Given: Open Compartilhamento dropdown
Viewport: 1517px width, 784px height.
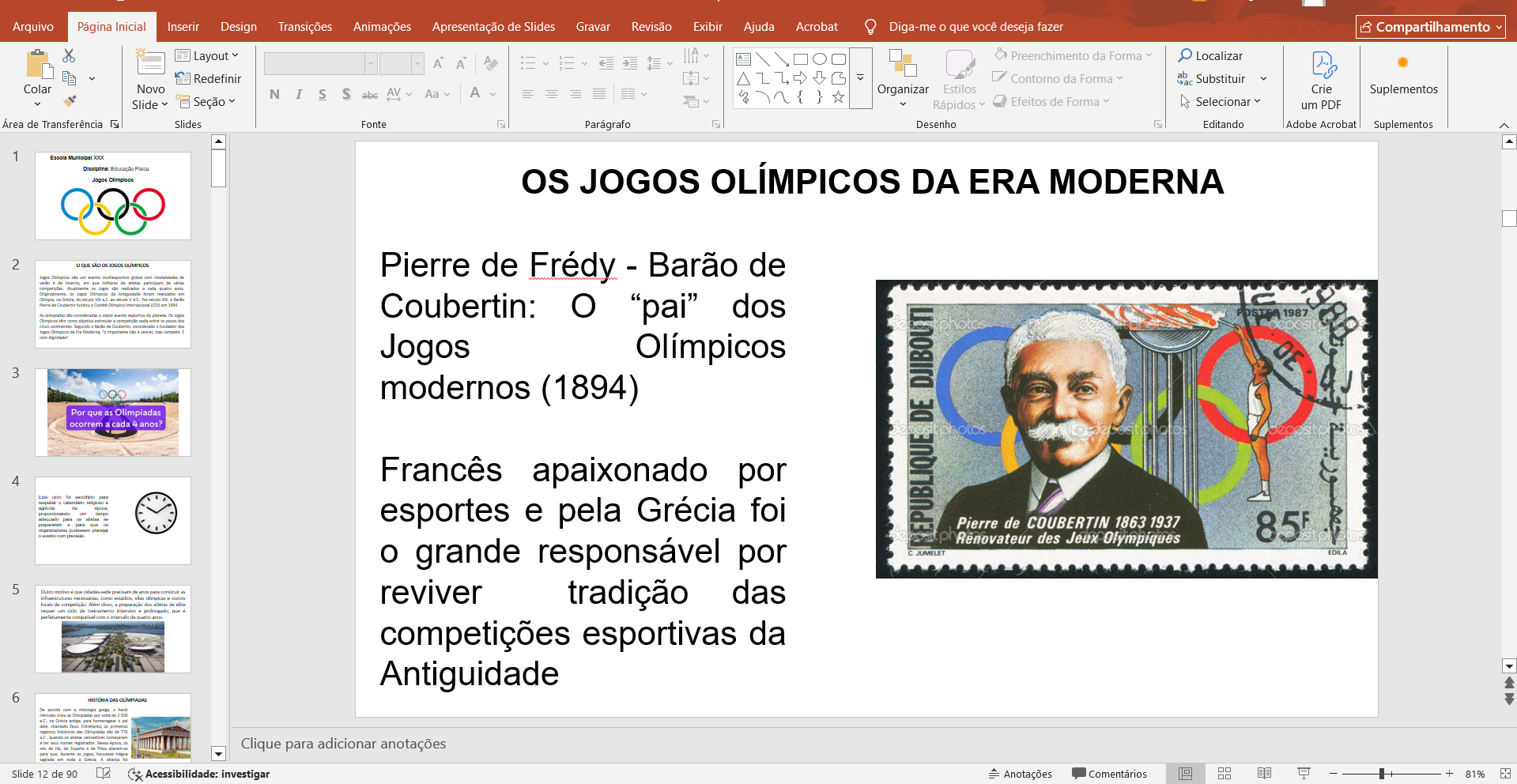Looking at the screenshot, I should tap(1431, 27).
